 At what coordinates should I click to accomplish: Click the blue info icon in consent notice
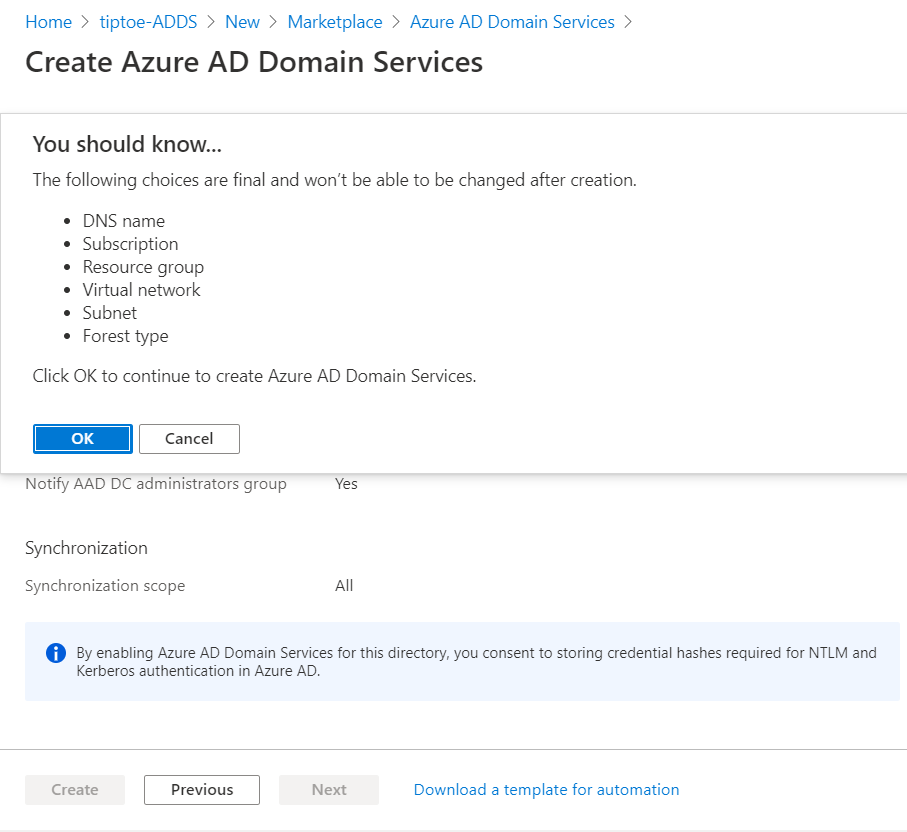(x=56, y=653)
